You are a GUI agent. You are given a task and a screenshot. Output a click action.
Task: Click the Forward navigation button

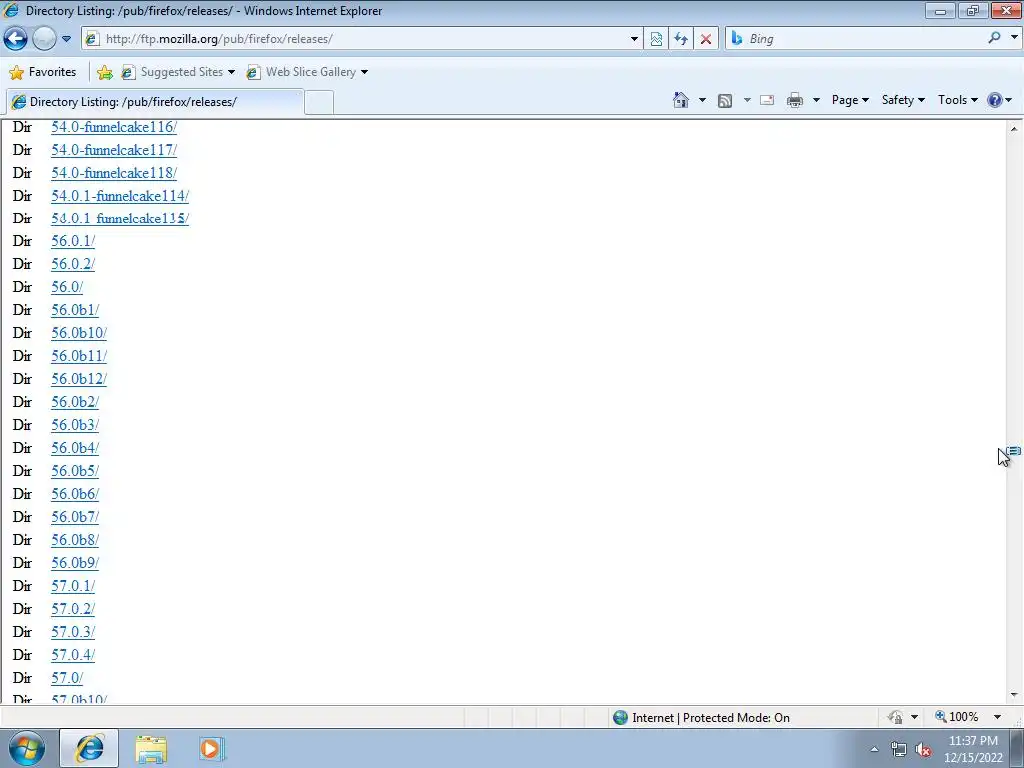(x=44, y=39)
